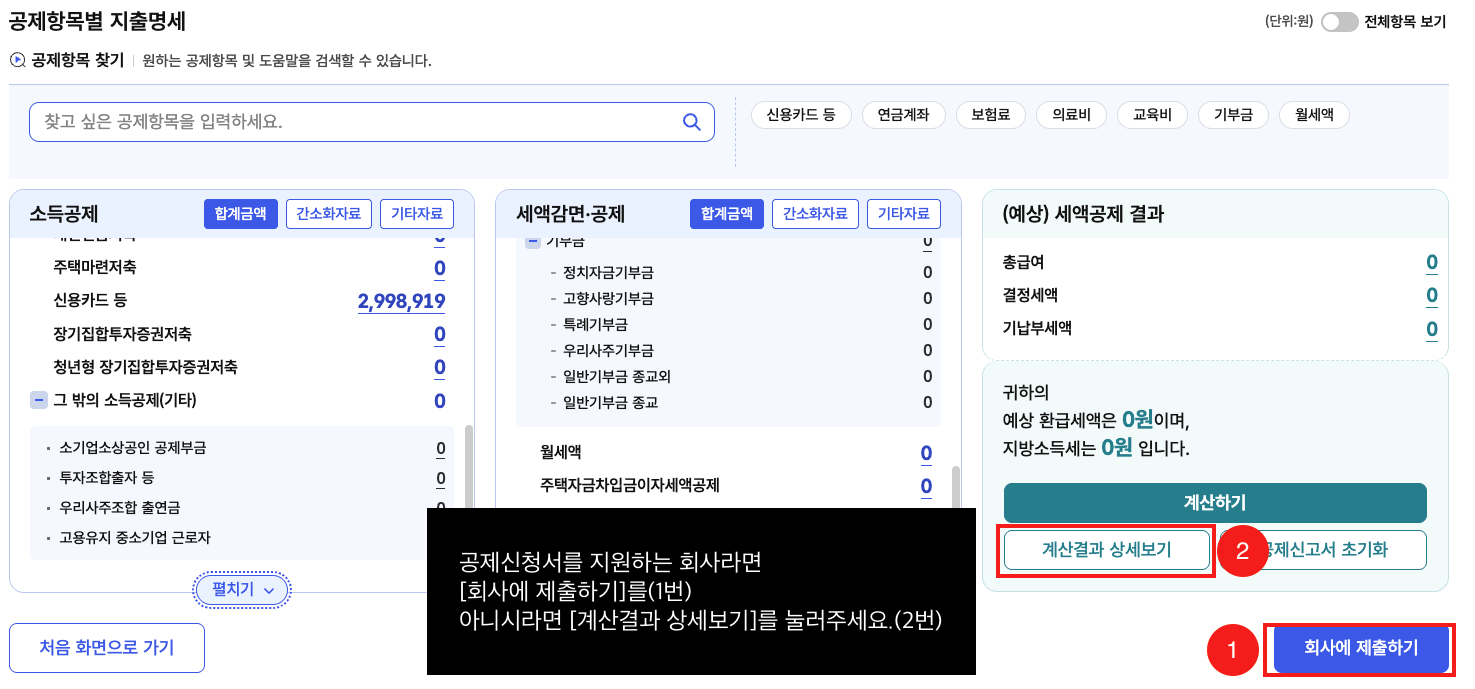
Task: Select the 교육비 filter chip
Action: pyautogui.click(x=1151, y=115)
